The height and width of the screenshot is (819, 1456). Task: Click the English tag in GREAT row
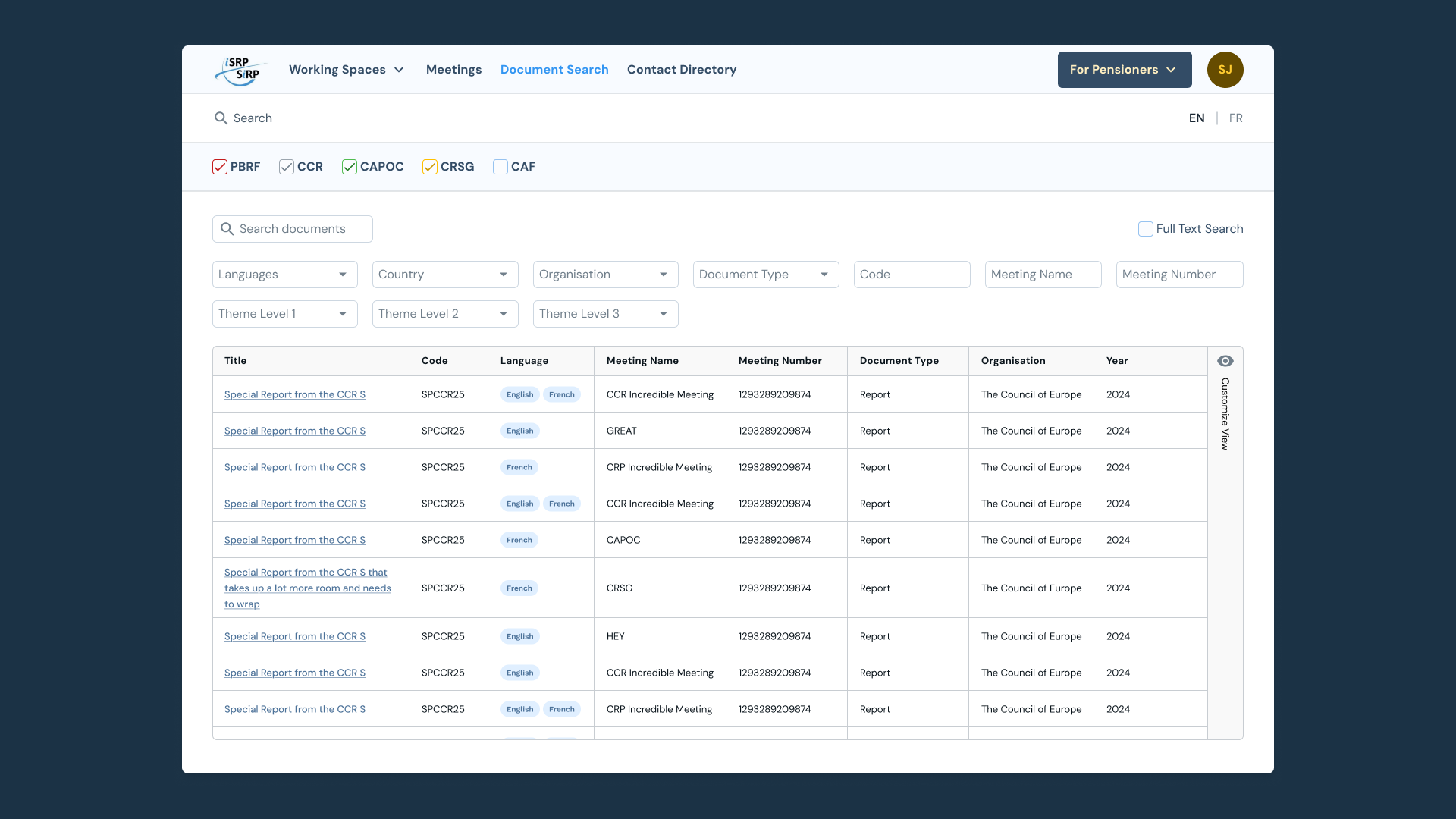[x=519, y=431]
